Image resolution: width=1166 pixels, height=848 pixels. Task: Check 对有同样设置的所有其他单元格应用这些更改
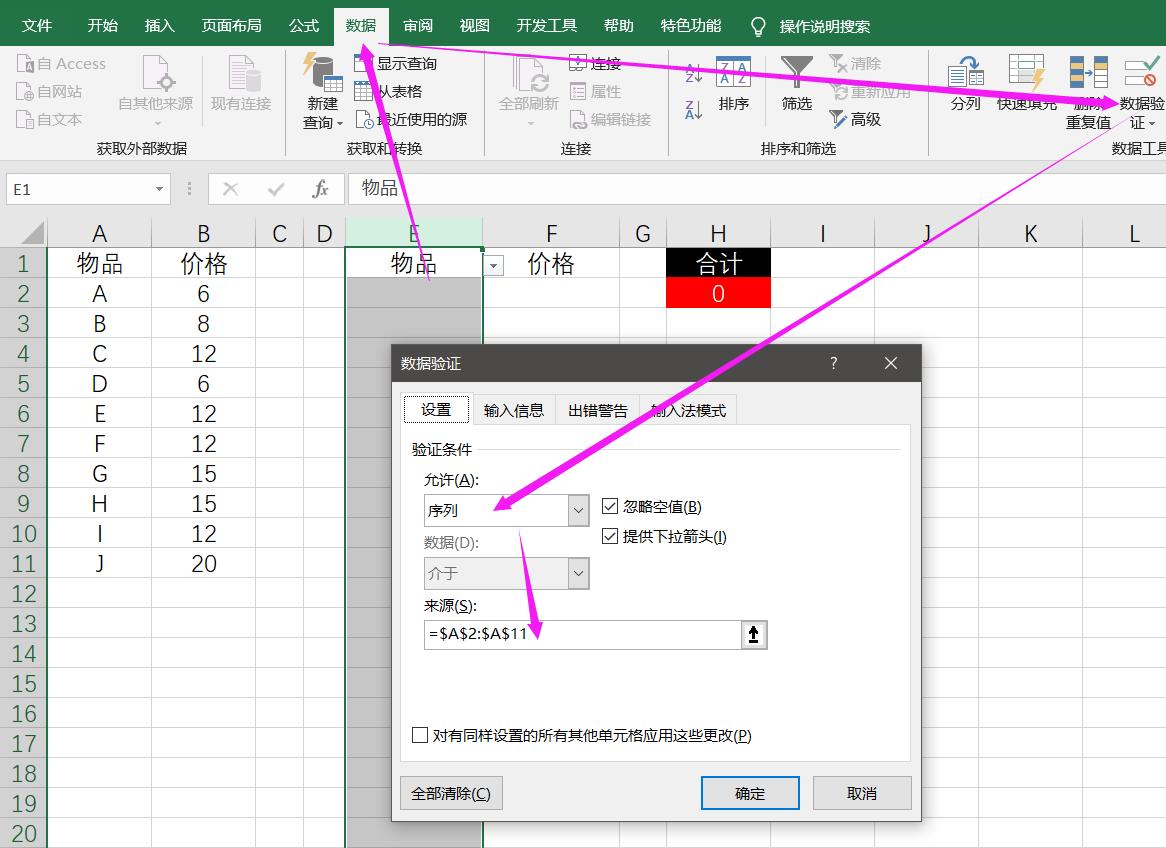418,736
